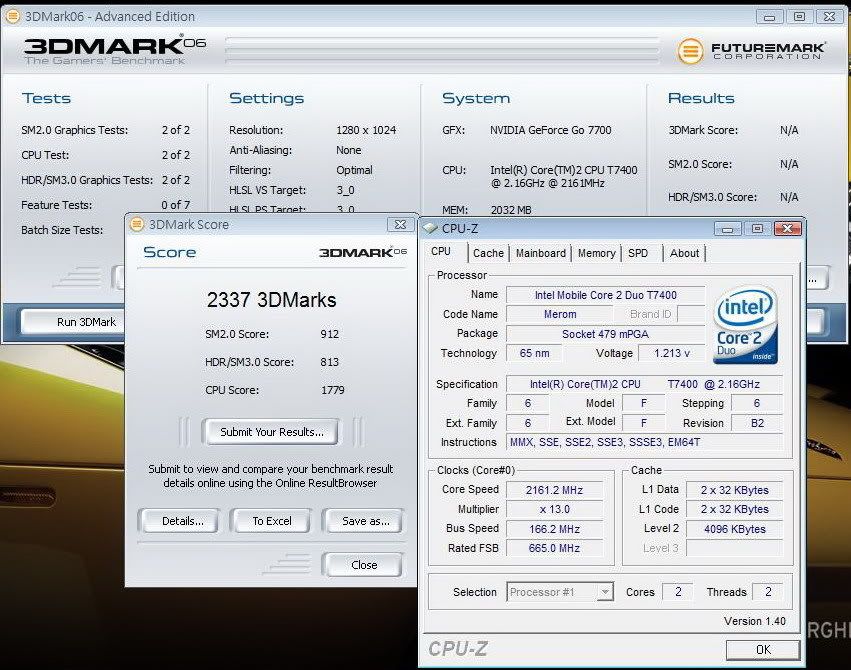Click the Version 1.40 label in CPU-Z

coord(754,621)
